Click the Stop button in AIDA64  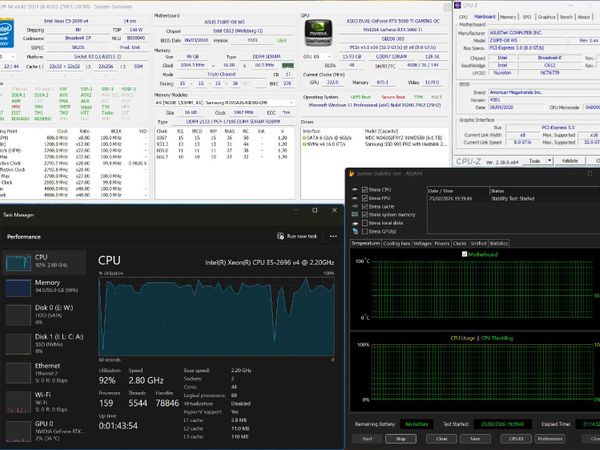(x=401, y=439)
